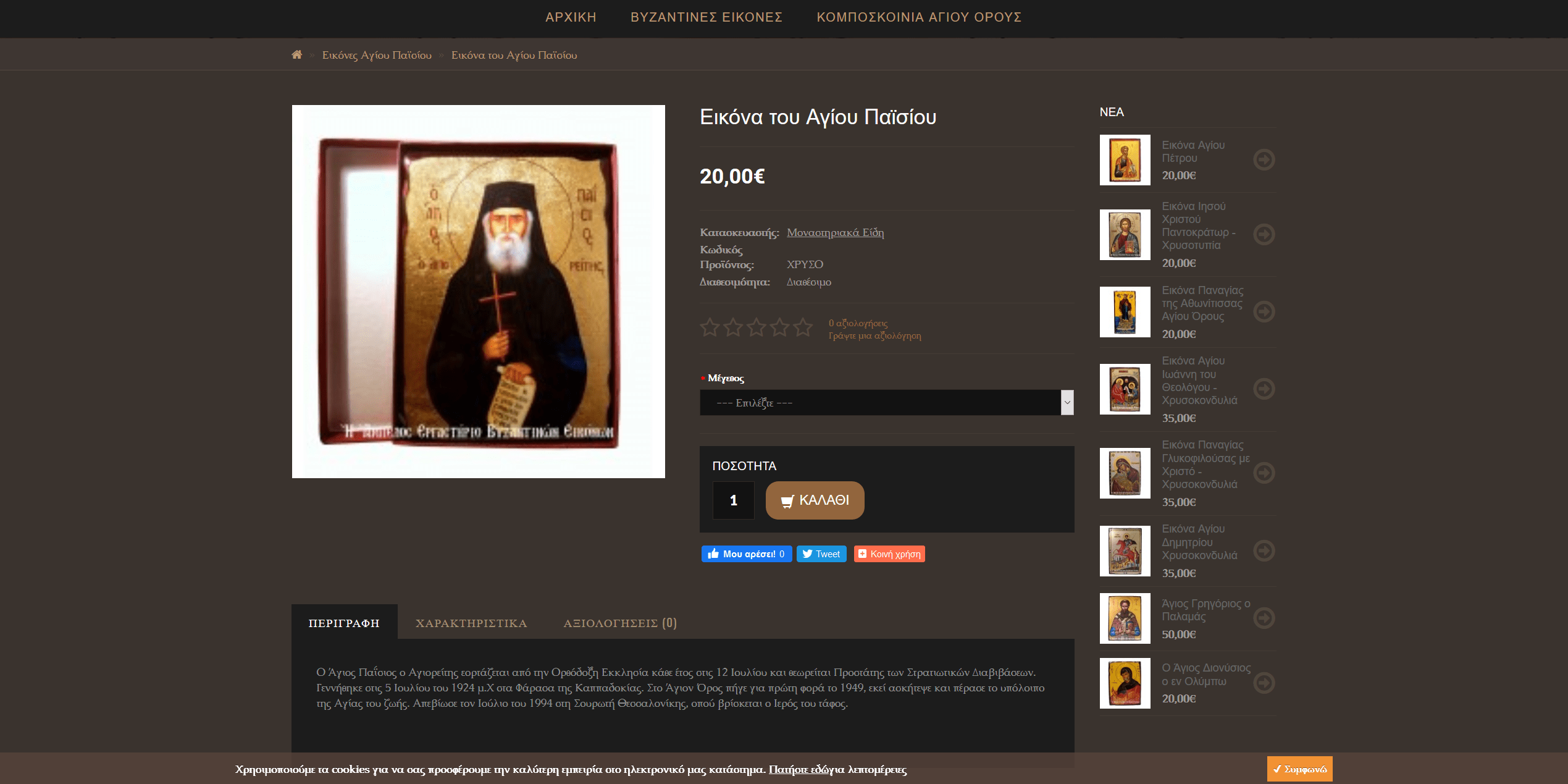Click the Διαθέσιμο availability value

click(809, 282)
